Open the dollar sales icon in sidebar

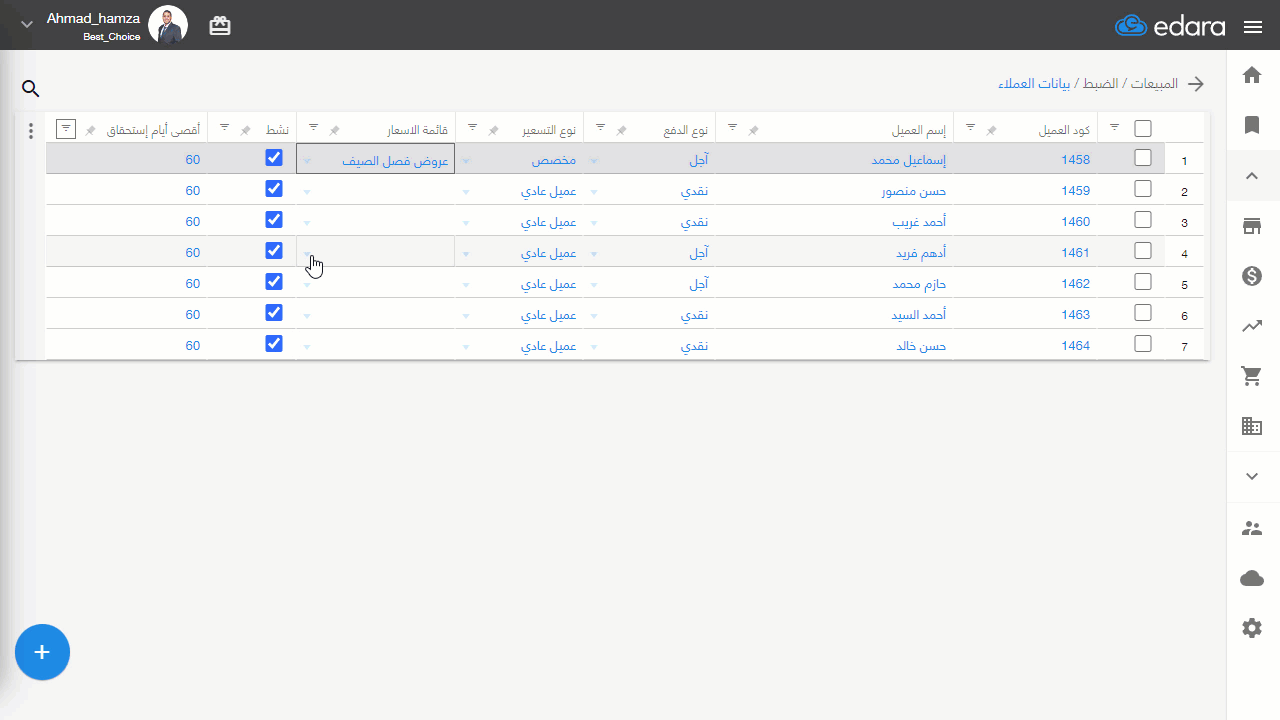(x=1252, y=276)
